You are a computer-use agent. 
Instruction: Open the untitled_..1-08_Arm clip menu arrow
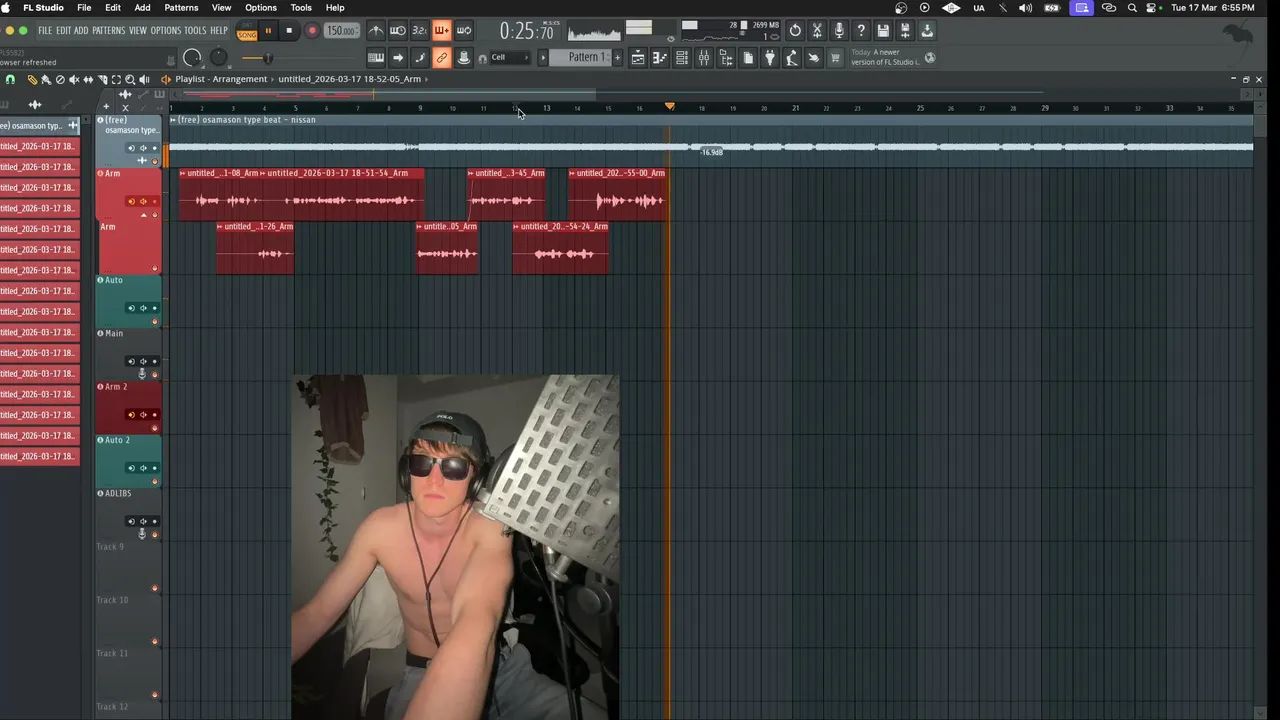[x=182, y=173]
